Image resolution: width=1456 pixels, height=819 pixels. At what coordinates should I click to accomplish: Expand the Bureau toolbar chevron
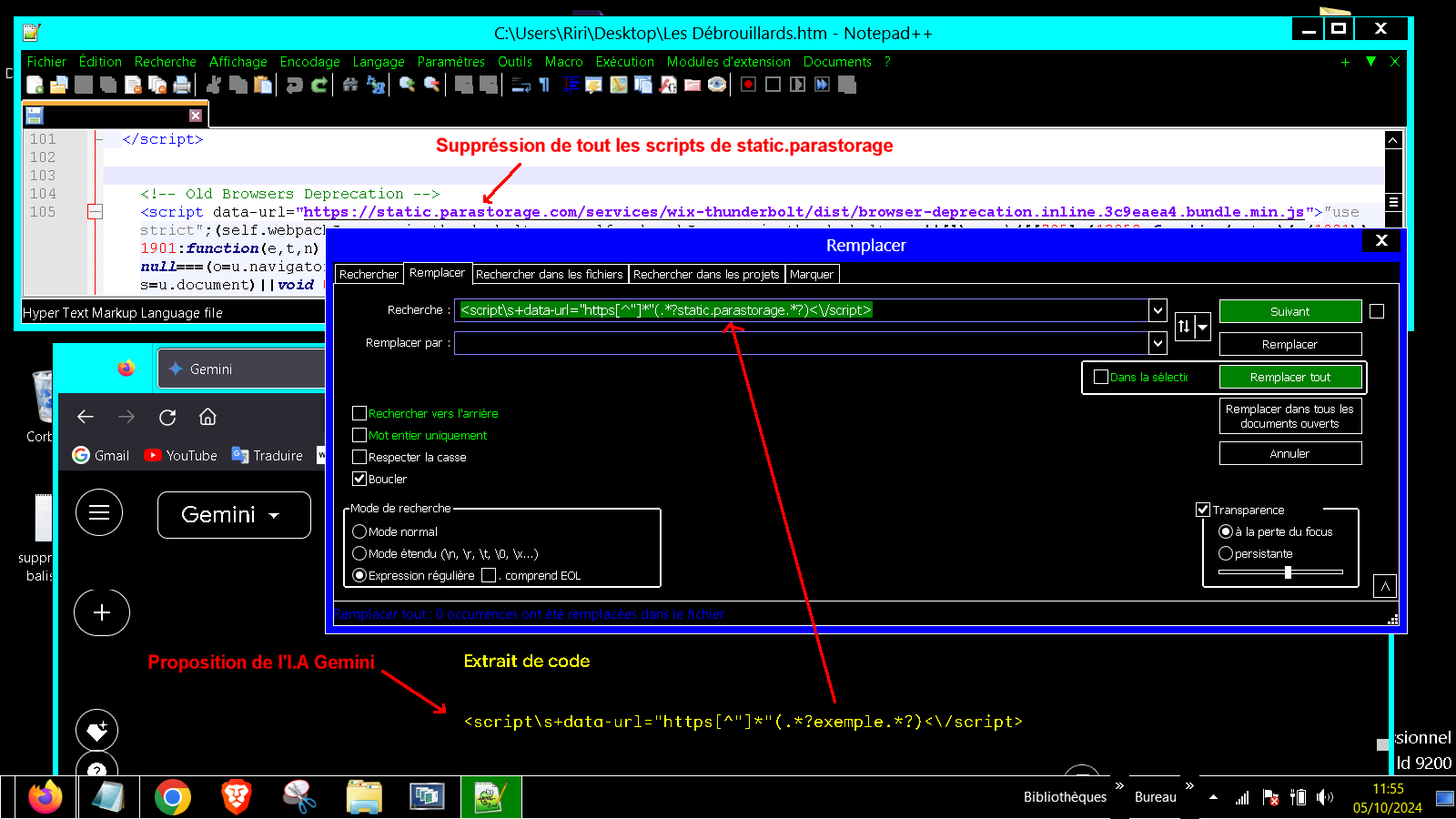1189,785
